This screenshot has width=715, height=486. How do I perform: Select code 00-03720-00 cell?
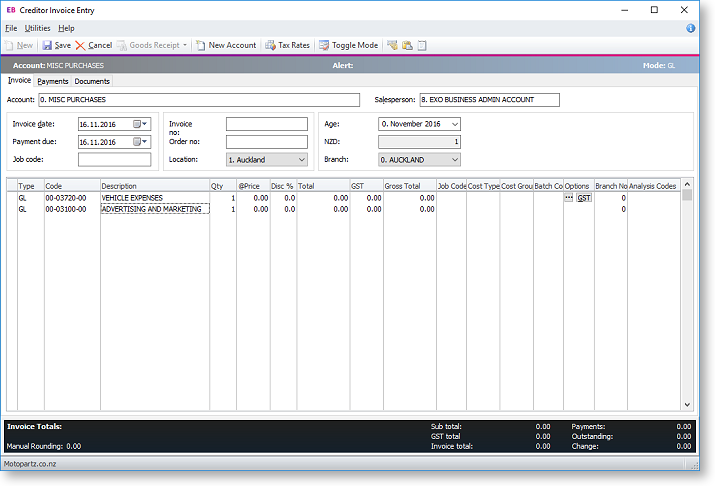click(72, 198)
